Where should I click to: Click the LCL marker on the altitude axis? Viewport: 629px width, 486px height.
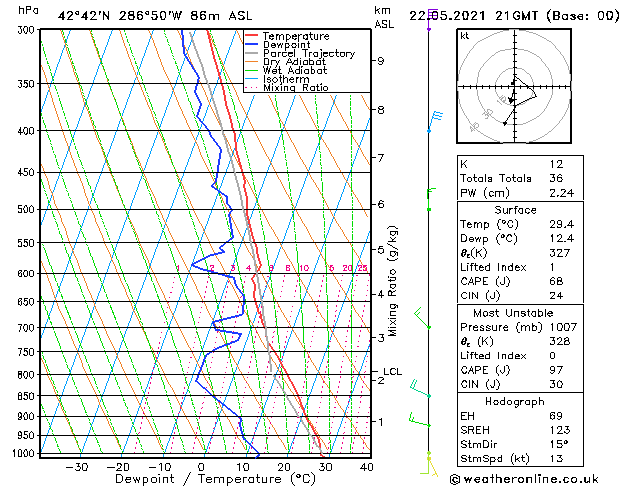pyautogui.click(x=392, y=372)
